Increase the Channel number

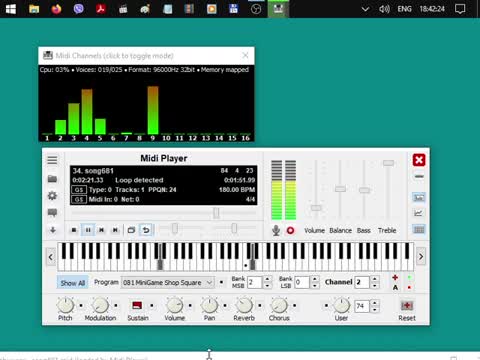pos(375,279)
